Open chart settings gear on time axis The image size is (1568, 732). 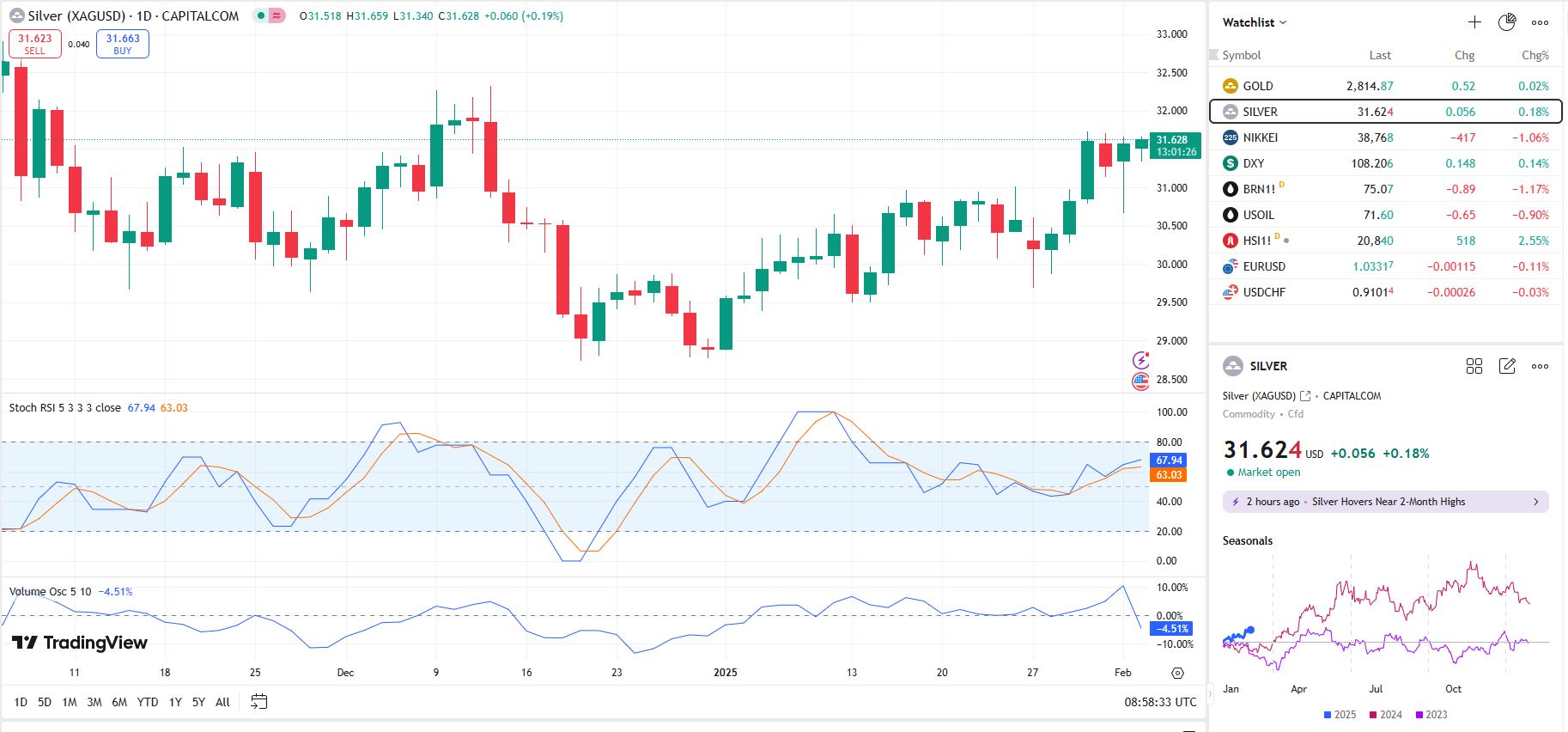point(1177,673)
